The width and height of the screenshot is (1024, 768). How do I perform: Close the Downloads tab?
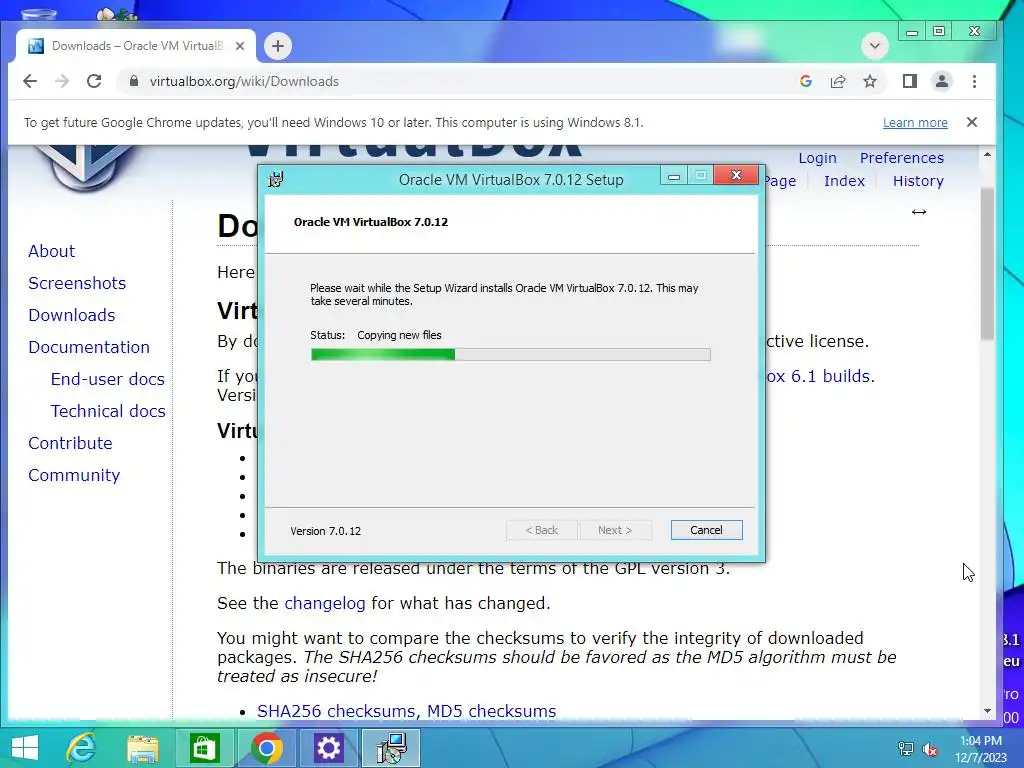[x=240, y=46]
